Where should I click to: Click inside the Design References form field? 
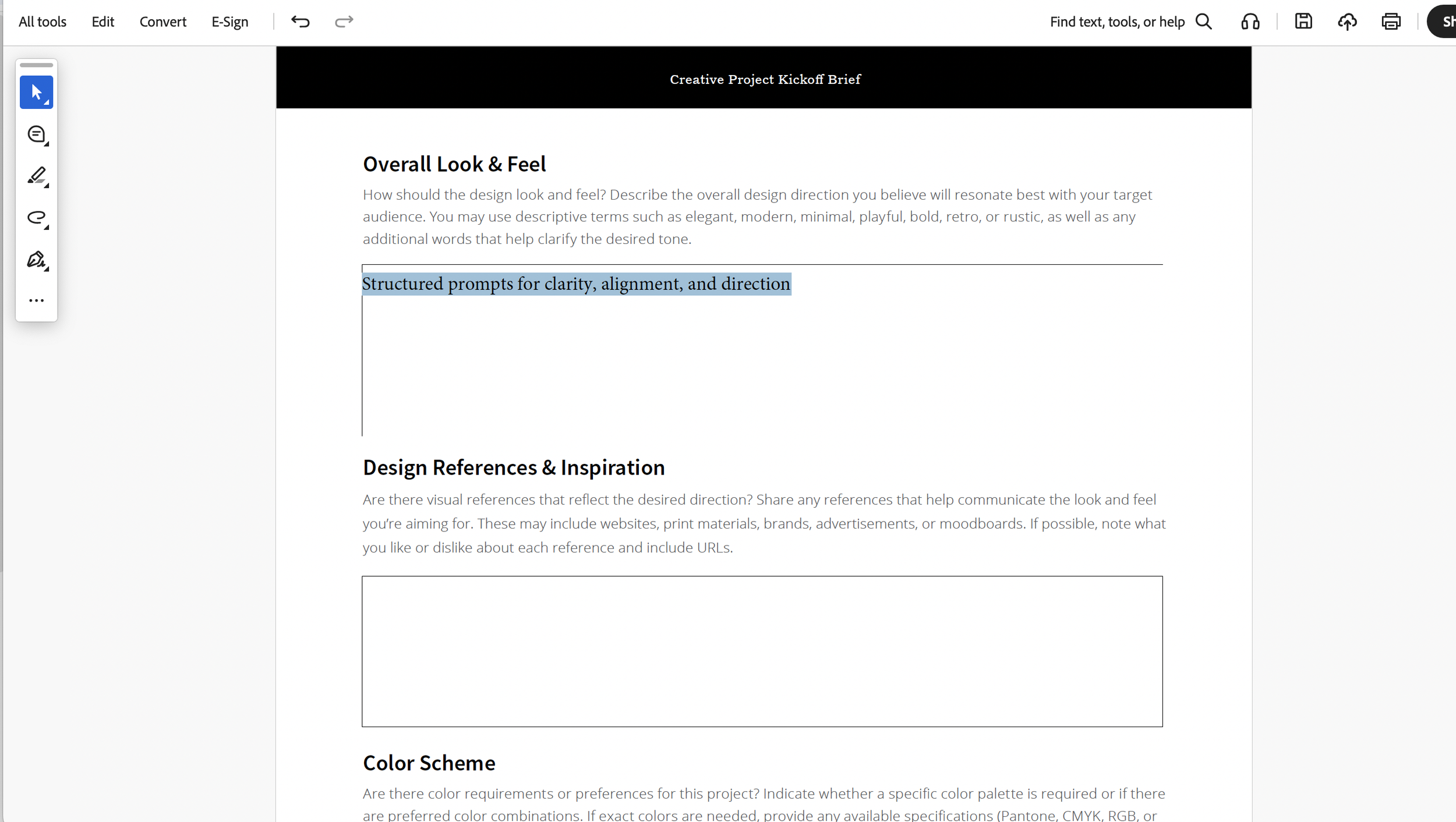tap(762, 651)
